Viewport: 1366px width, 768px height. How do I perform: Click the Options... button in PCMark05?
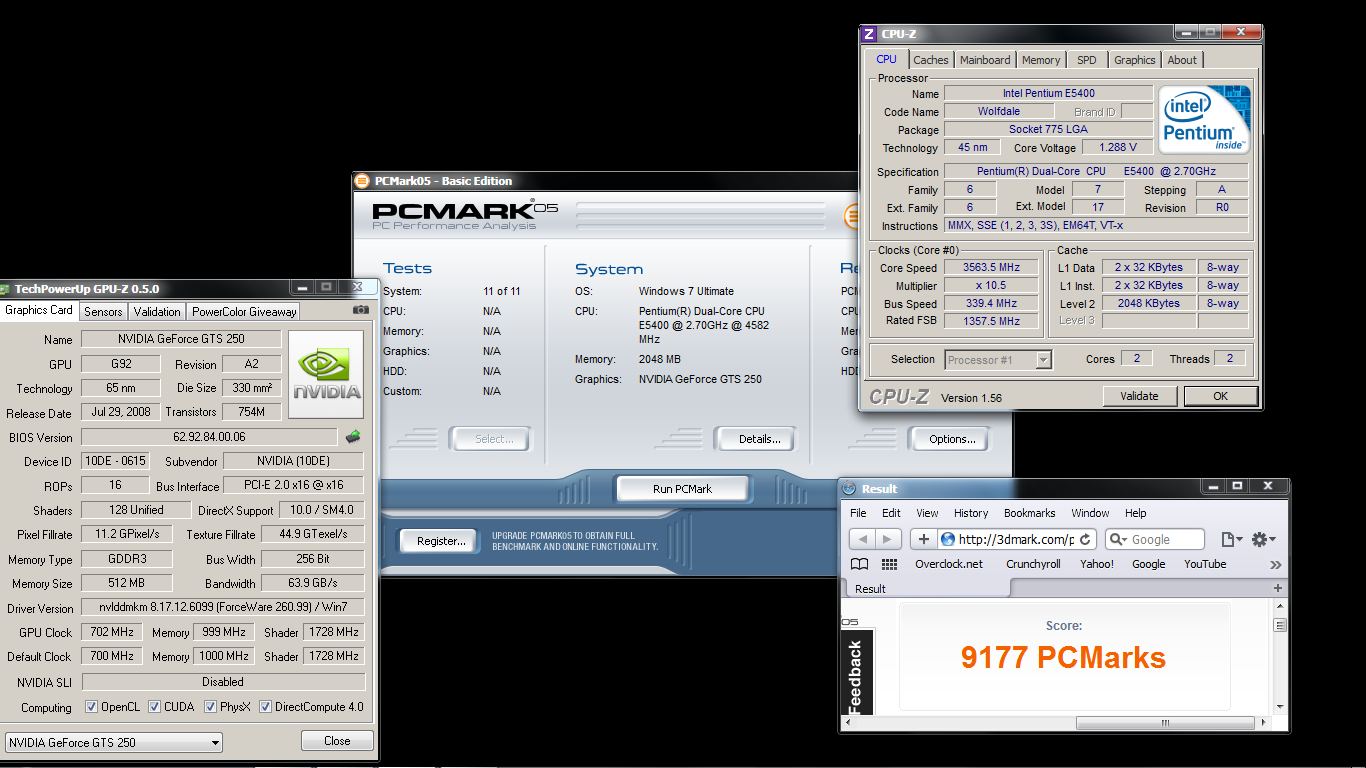(952, 439)
